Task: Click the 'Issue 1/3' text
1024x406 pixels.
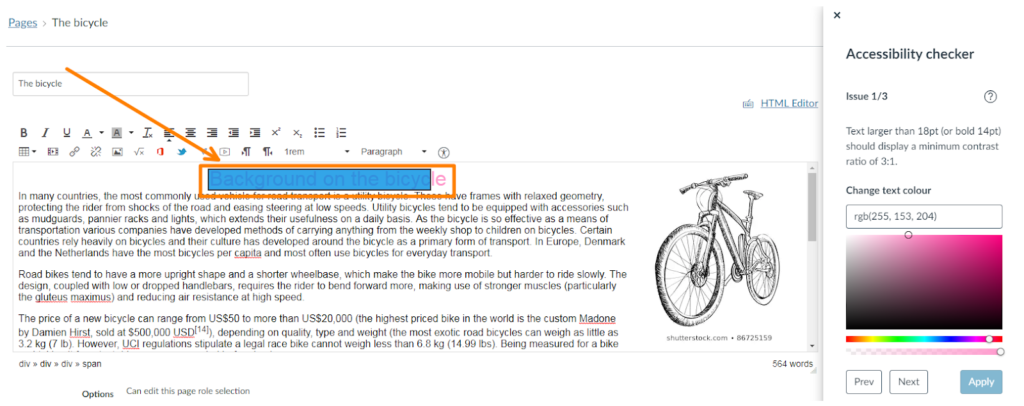Action: [867, 97]
